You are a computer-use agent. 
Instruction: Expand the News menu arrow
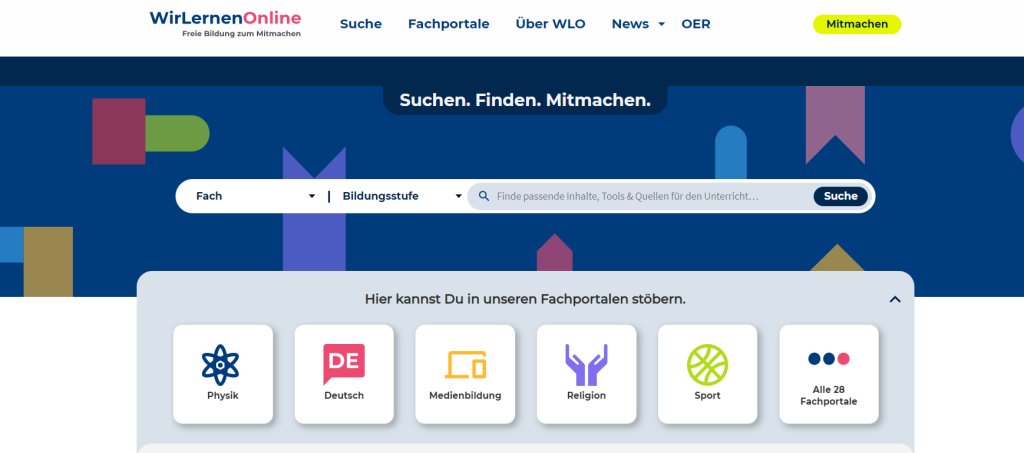pyautogui.click(x=662, y=25)
